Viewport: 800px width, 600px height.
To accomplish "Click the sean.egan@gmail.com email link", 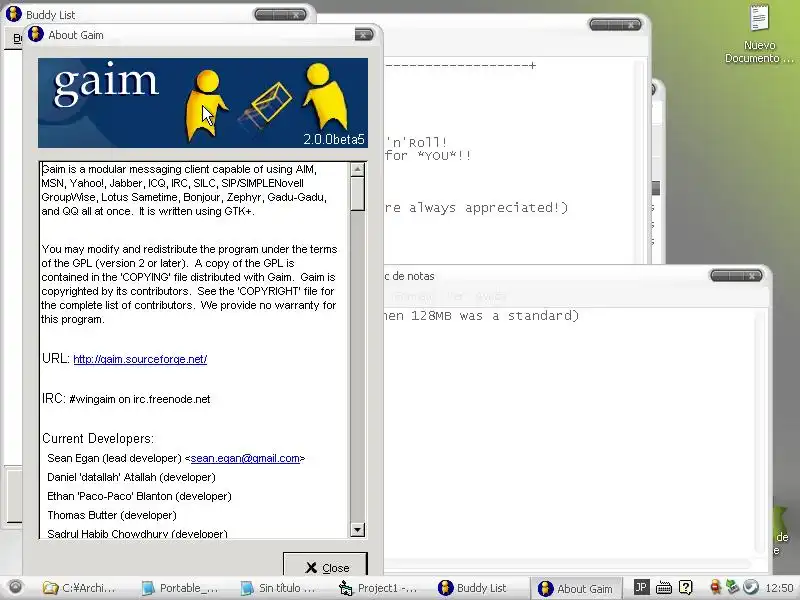I will 245,458.
